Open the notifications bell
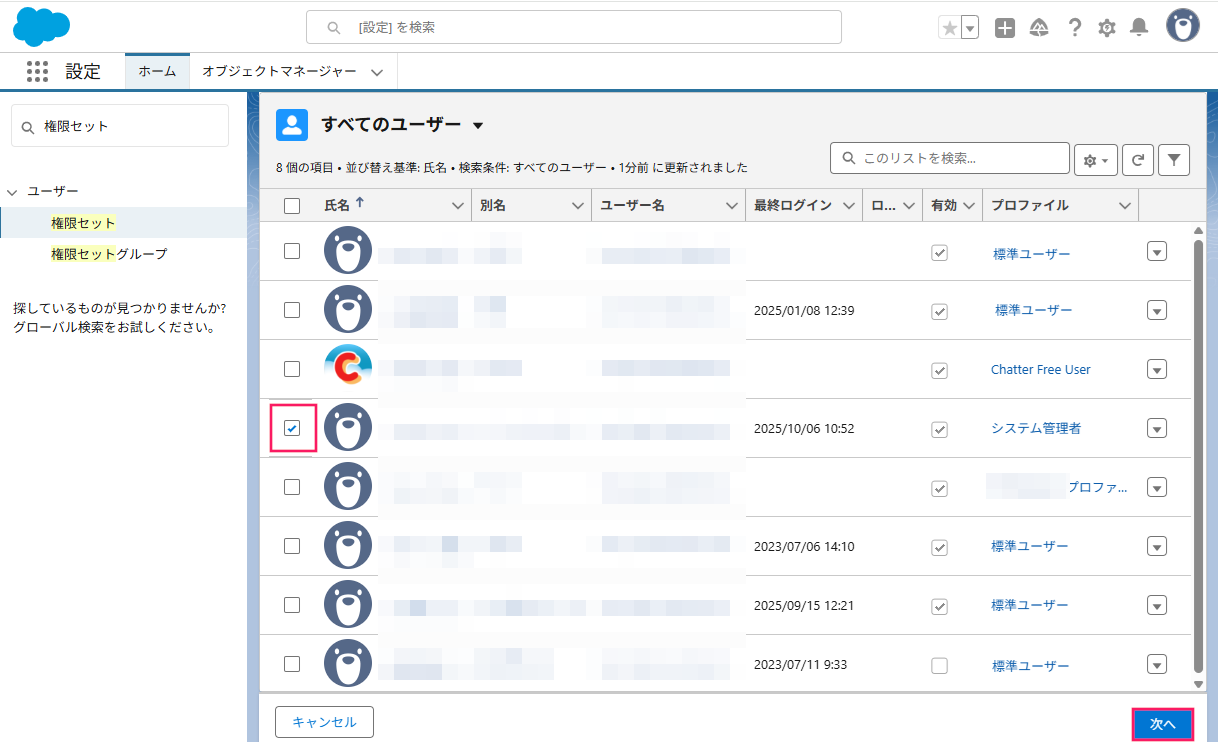Image resolution: width=1218 pixels, height=743 pixels. pyautogui.click(x=1139, y=28)
